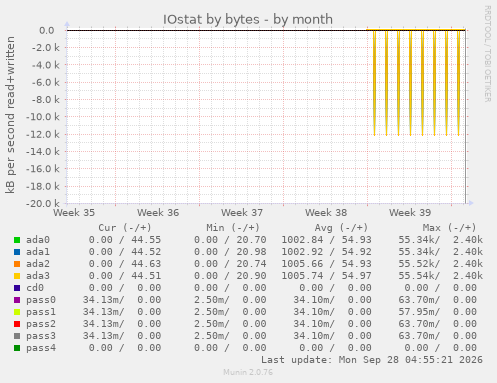Click the pass3 gray legend swatch
Image resolution: width=497 pixels, height=383 pixels.
click(x=17, y=336)
